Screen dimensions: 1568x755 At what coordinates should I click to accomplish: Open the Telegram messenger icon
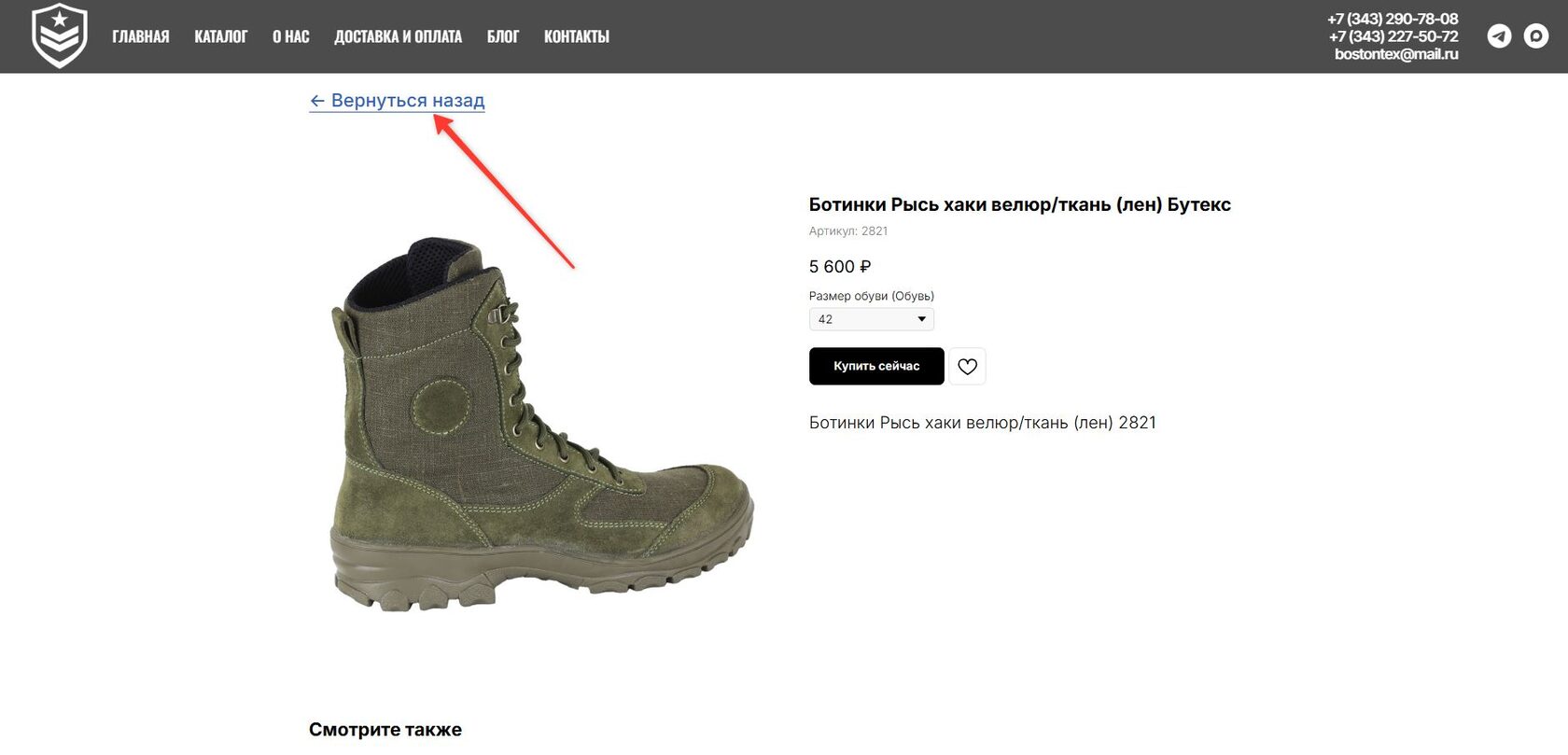pos(1499,36)
